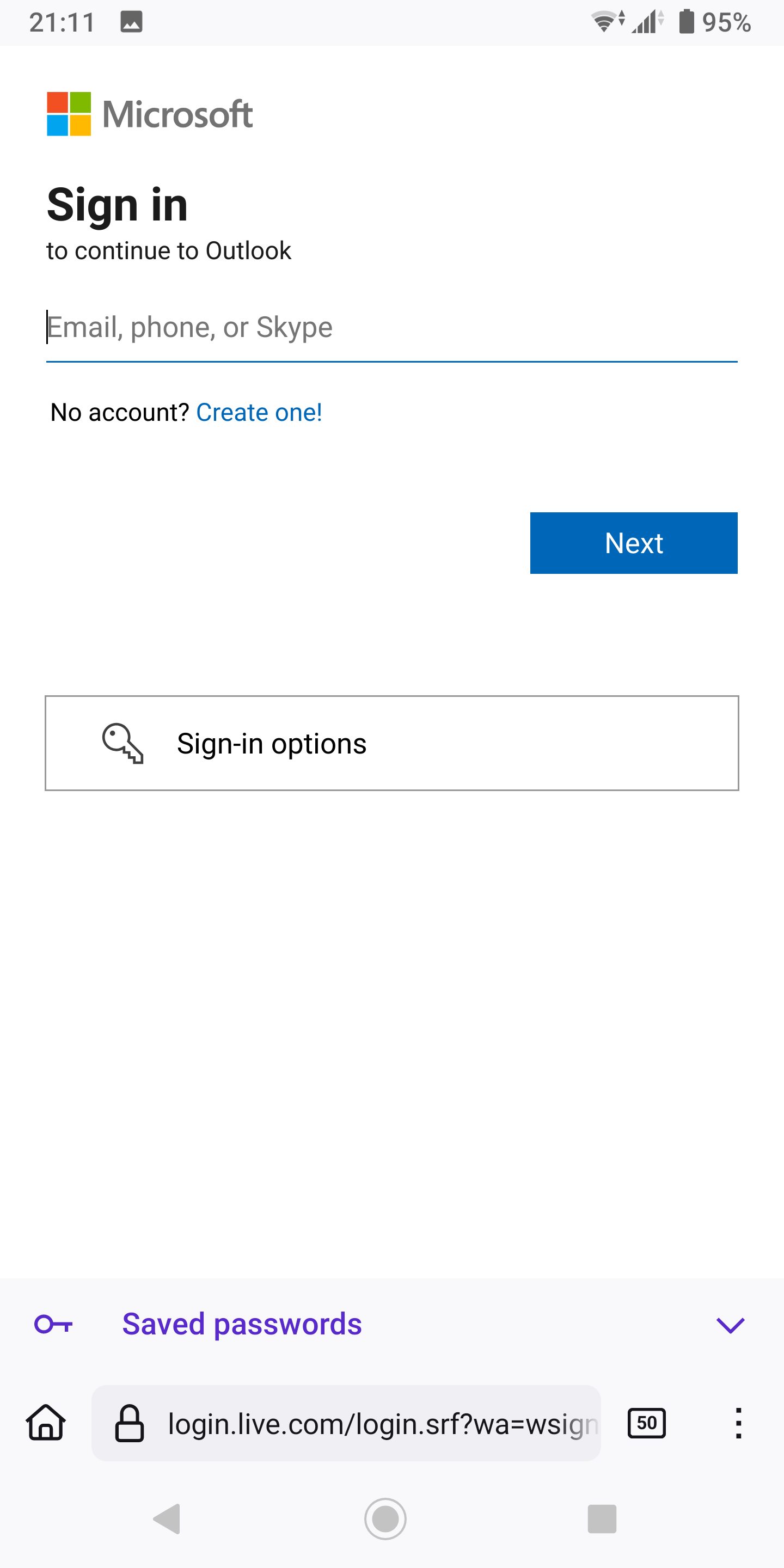Click the Next button

634,543
